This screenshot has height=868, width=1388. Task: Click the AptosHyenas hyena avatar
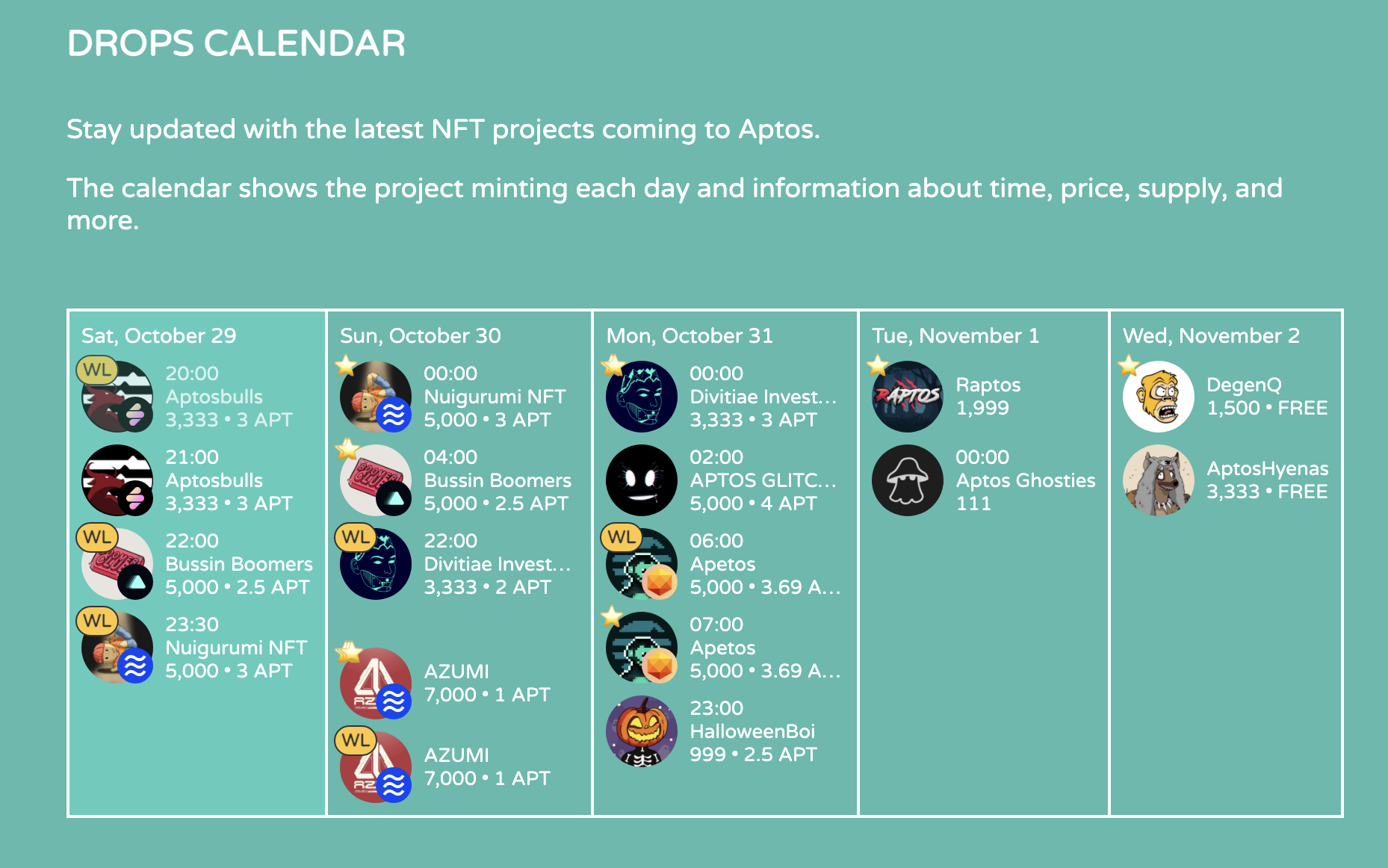tap(1158, 480)
